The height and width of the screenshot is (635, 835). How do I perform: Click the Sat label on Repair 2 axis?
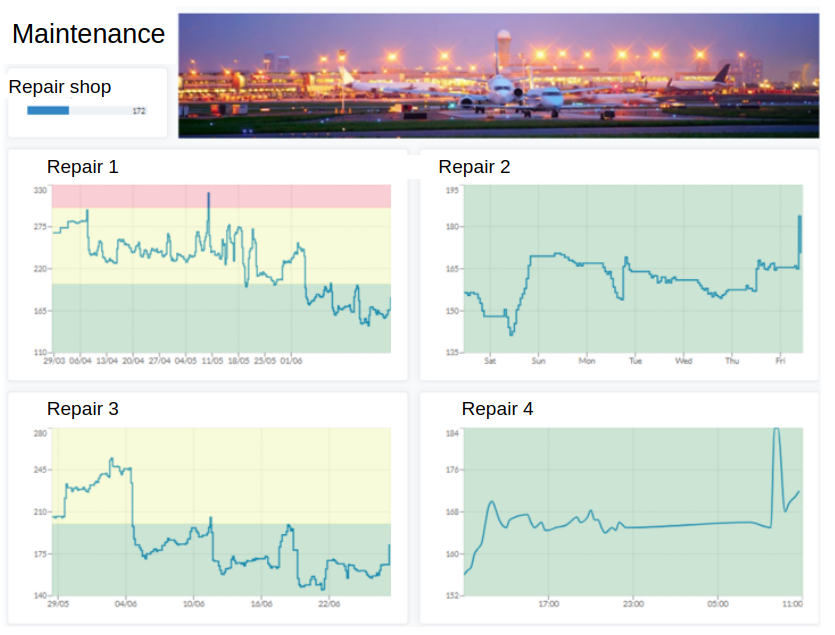tap(489, 361)
